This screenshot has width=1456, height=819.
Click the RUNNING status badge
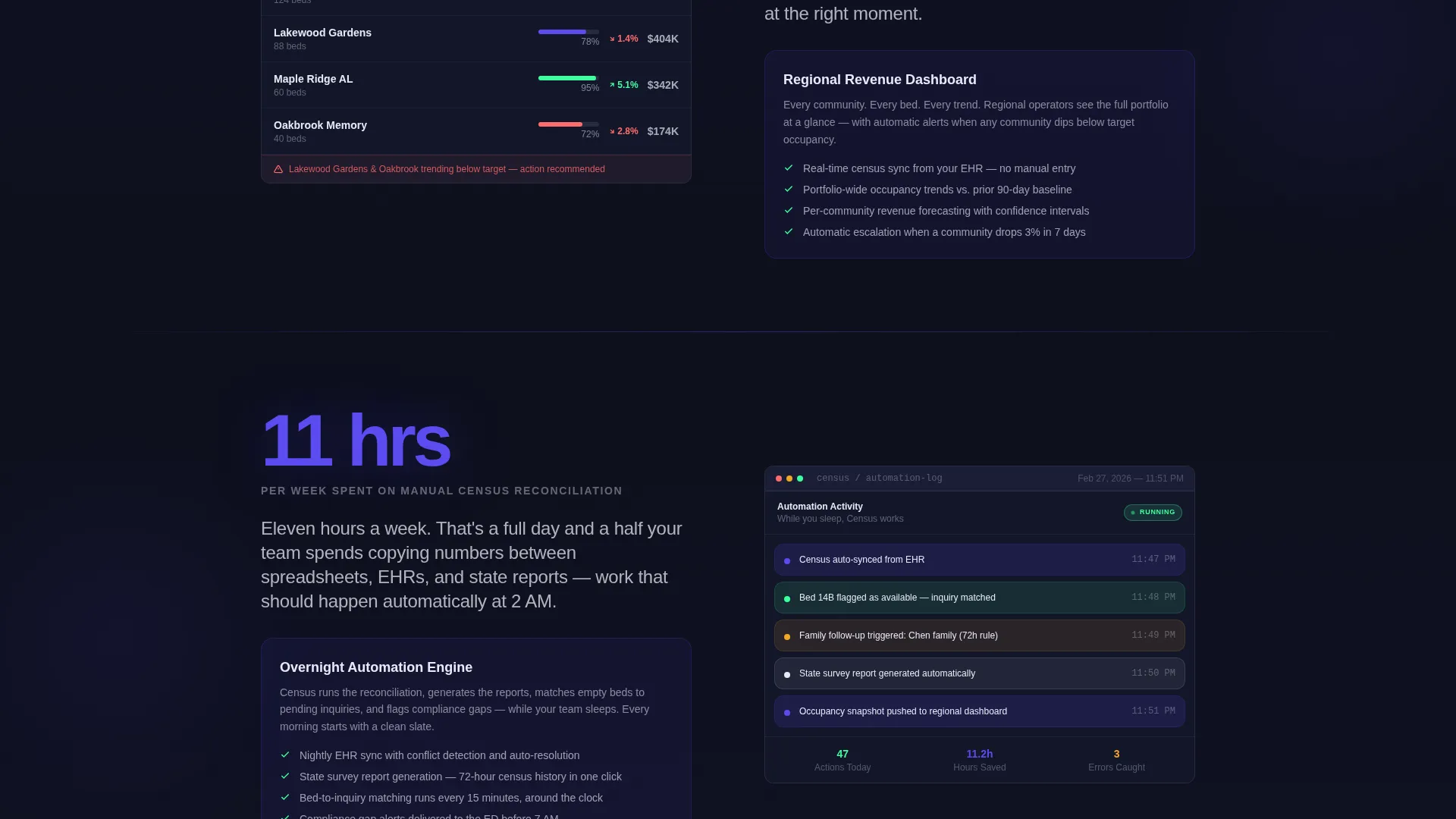pyautogui.click(x=1153, y=513)
